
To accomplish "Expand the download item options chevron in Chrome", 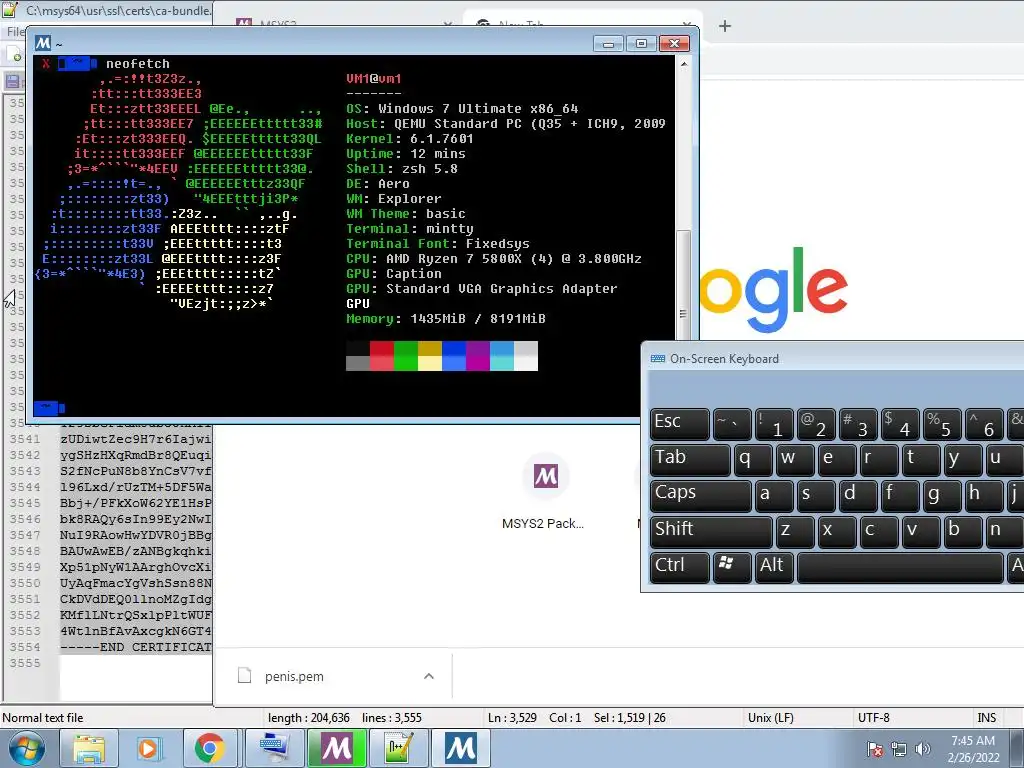I will click(x=428, y=676).
